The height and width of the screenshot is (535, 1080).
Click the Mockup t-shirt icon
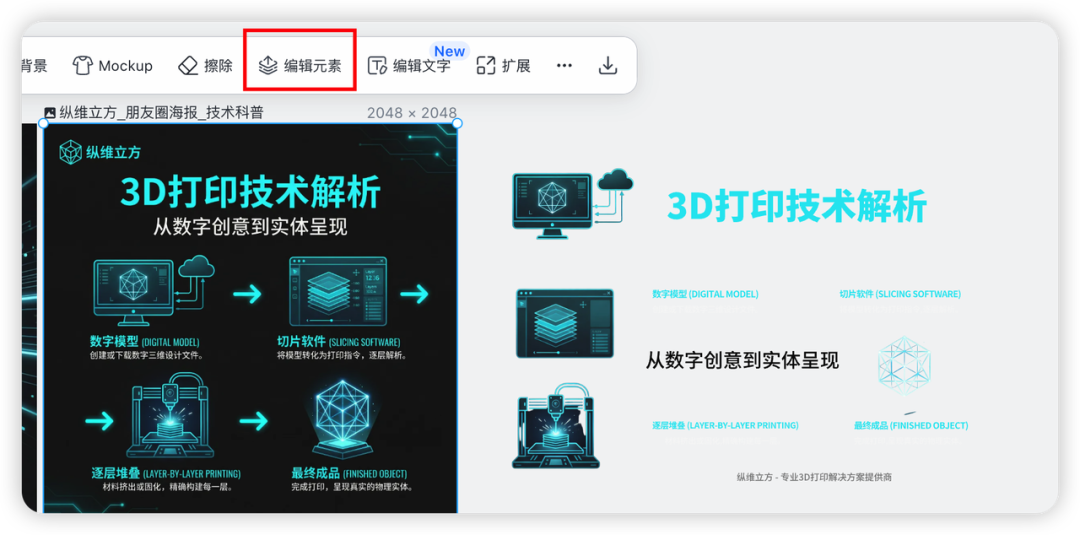pos(83,66)
